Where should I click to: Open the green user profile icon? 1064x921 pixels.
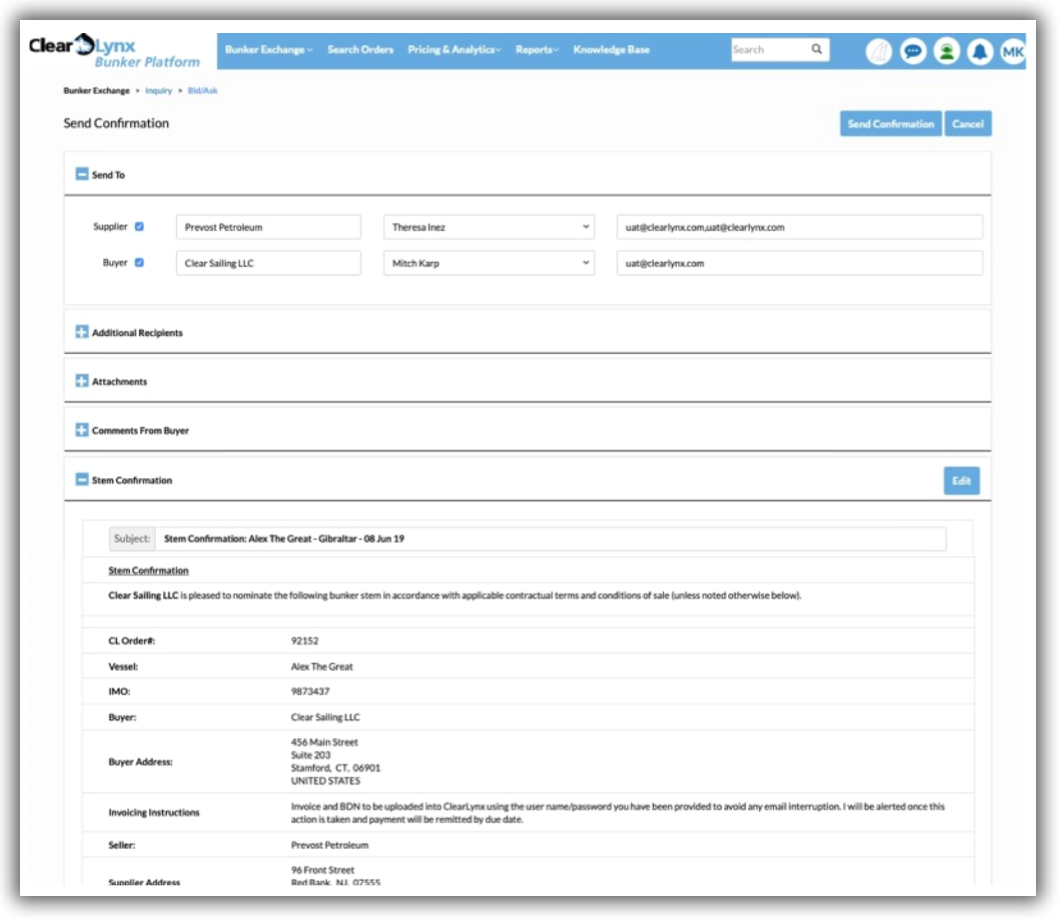946,52
